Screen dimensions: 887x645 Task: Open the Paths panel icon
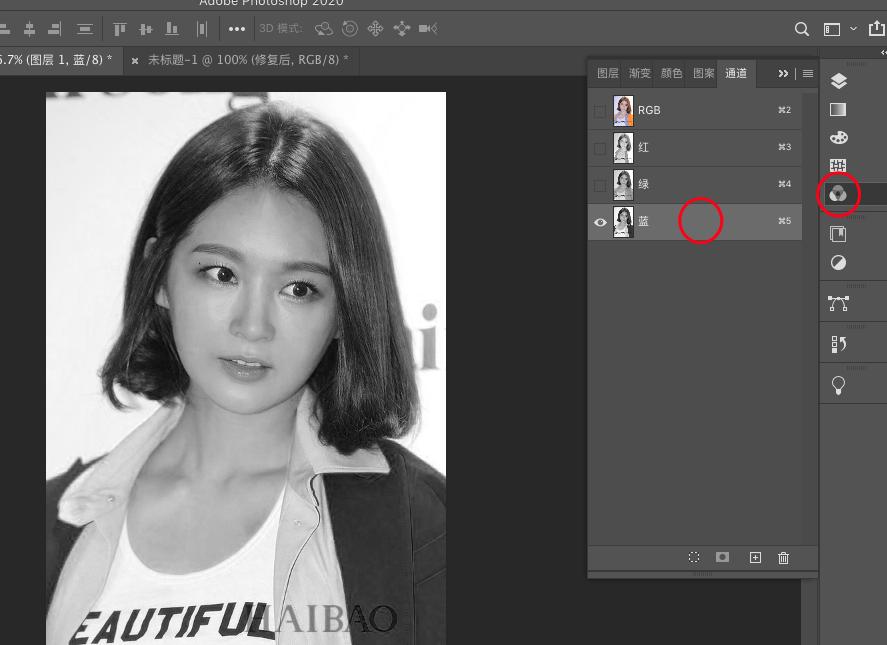[838, 303]
